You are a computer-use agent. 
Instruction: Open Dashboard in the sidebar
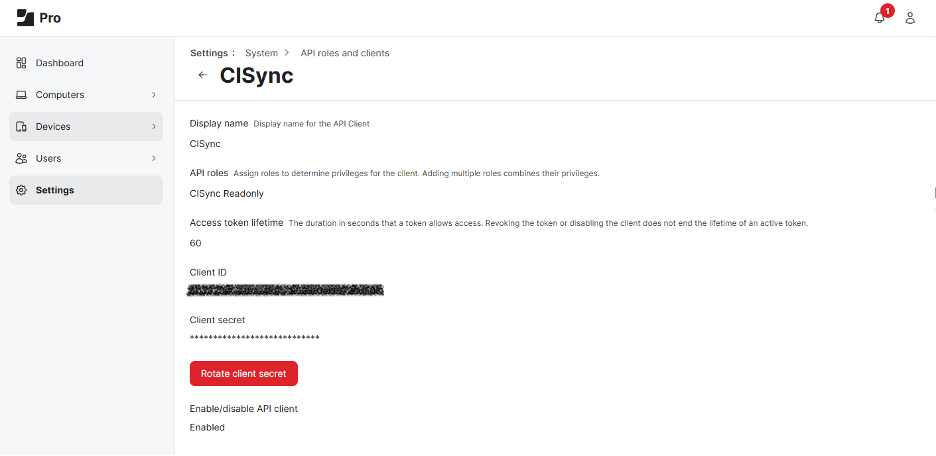[86, 63]
